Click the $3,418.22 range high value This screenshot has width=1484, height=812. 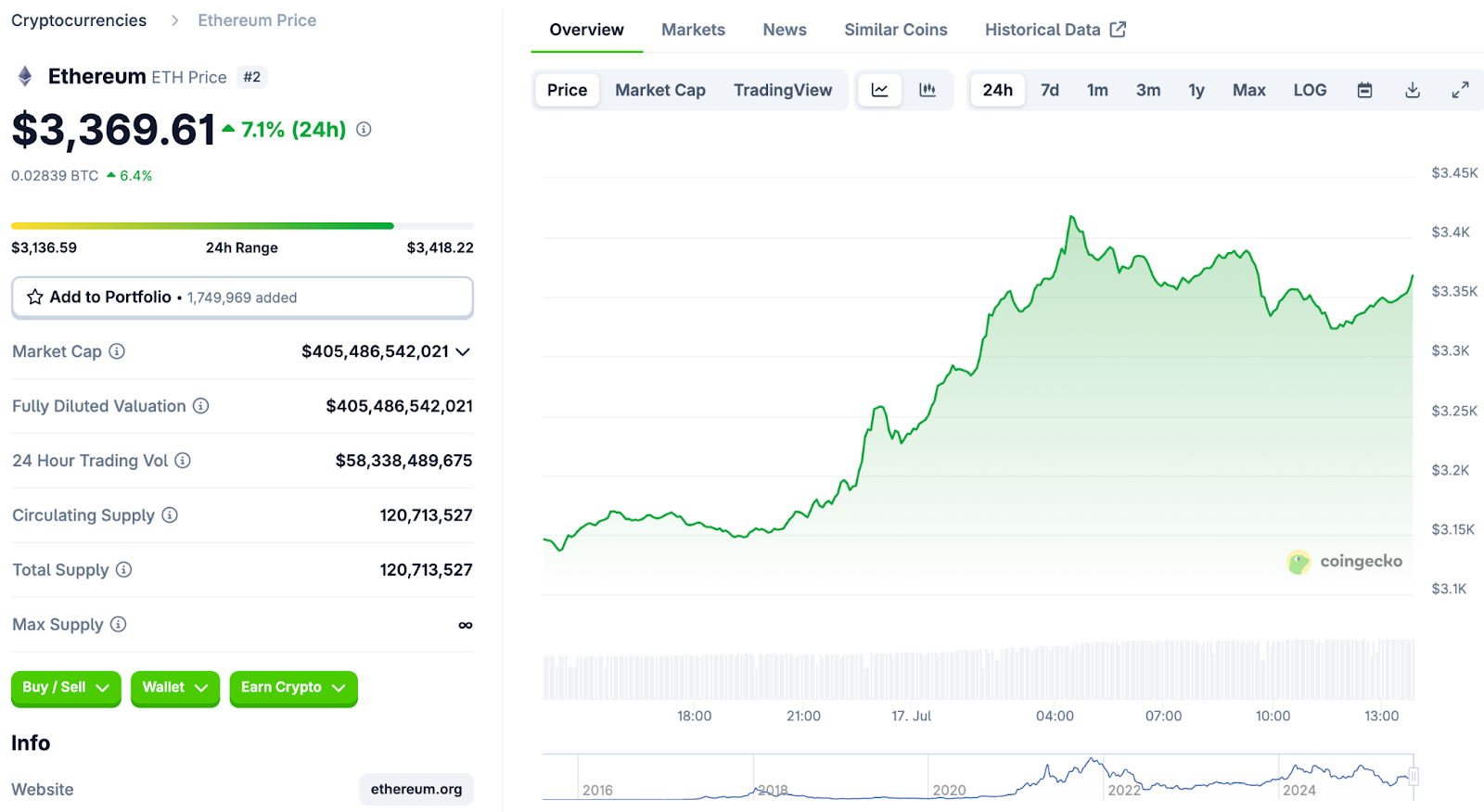pyautogui.click(x=440, y=247)
